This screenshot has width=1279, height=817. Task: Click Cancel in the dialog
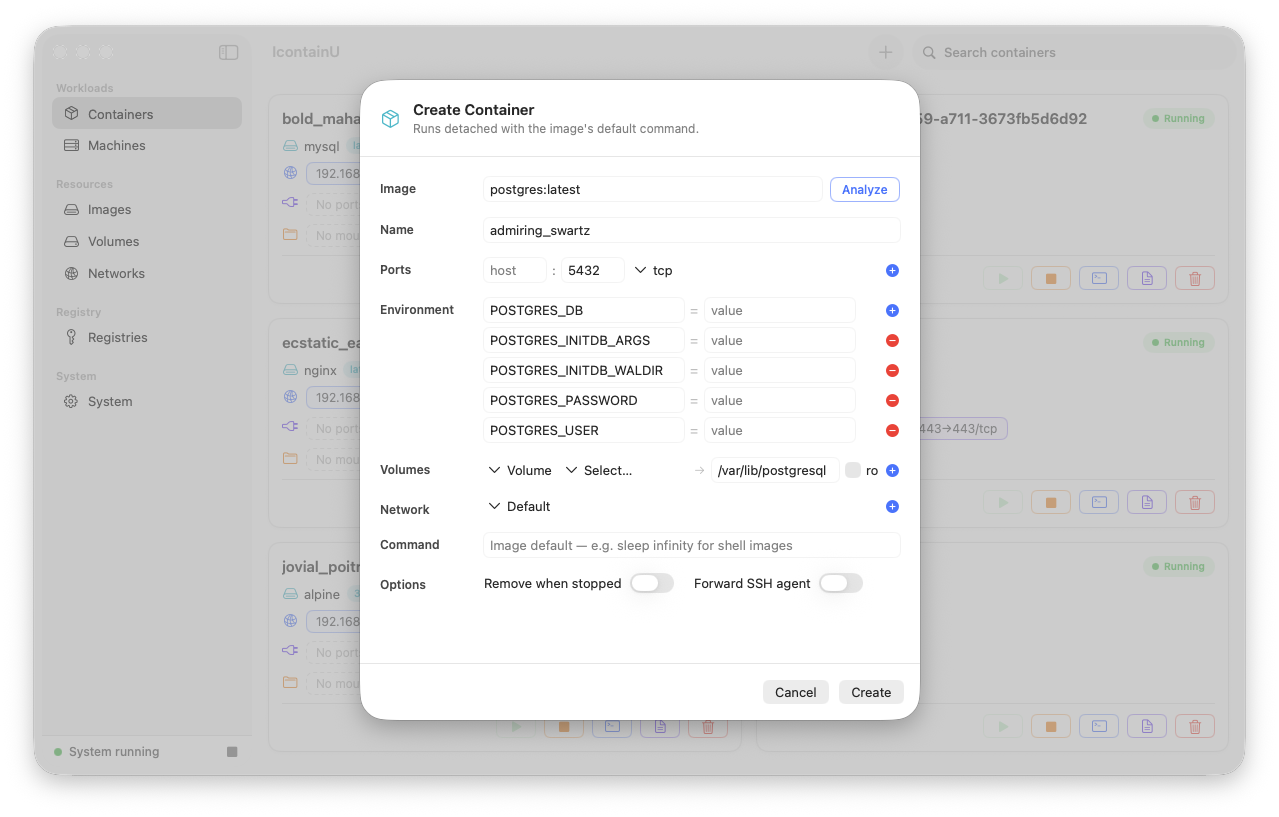click(x=796, y=692)
